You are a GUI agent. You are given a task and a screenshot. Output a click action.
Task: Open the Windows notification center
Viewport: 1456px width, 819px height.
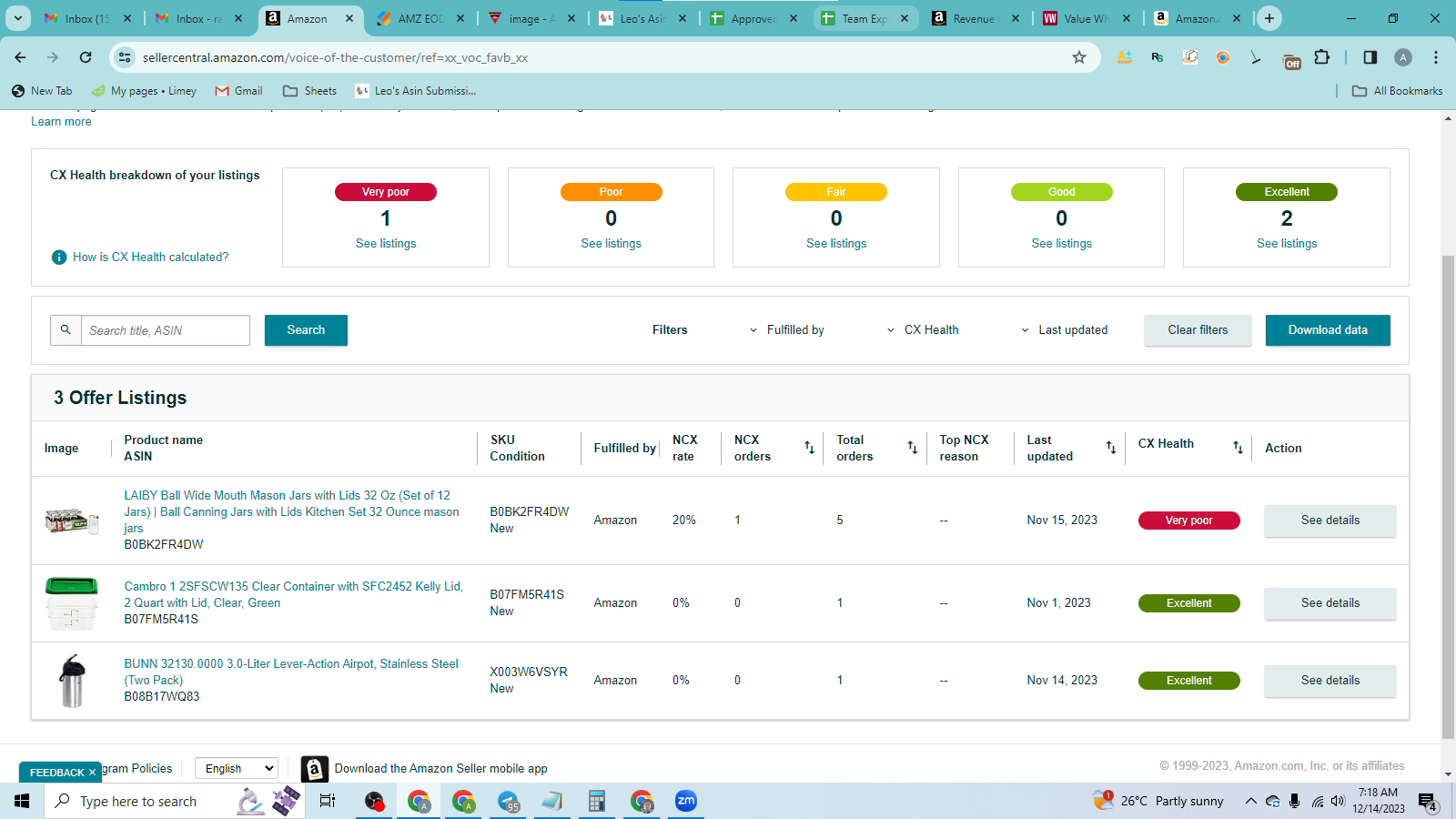pos(1428,802)
